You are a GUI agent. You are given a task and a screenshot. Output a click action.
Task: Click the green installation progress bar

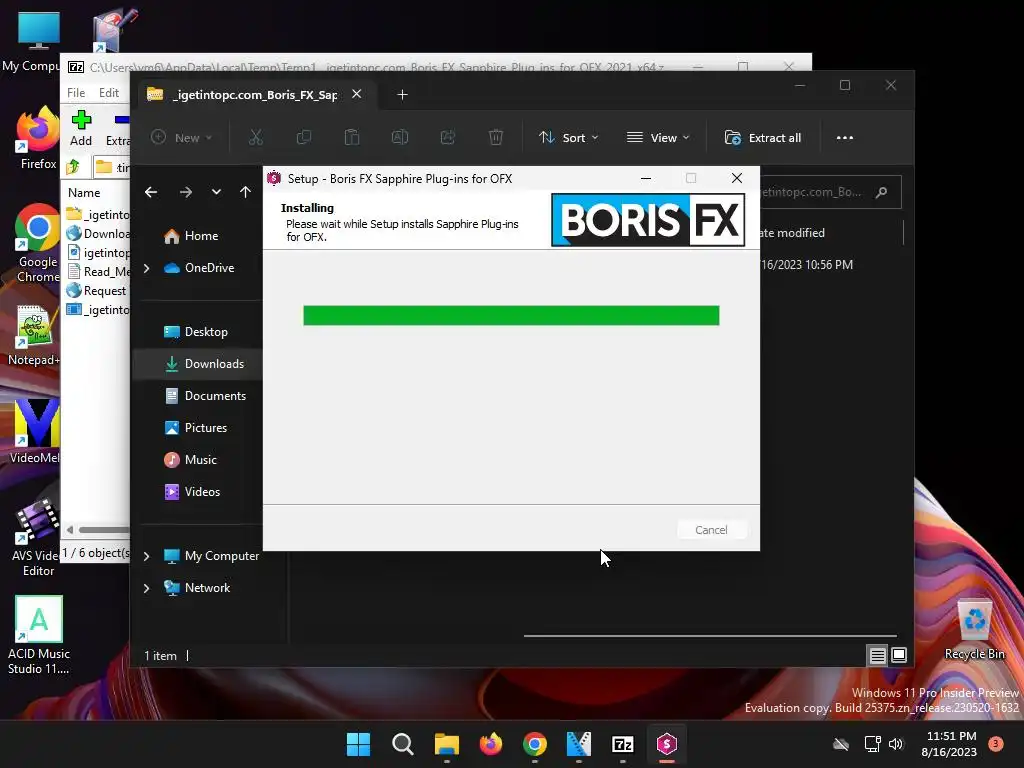click(511, 315)
